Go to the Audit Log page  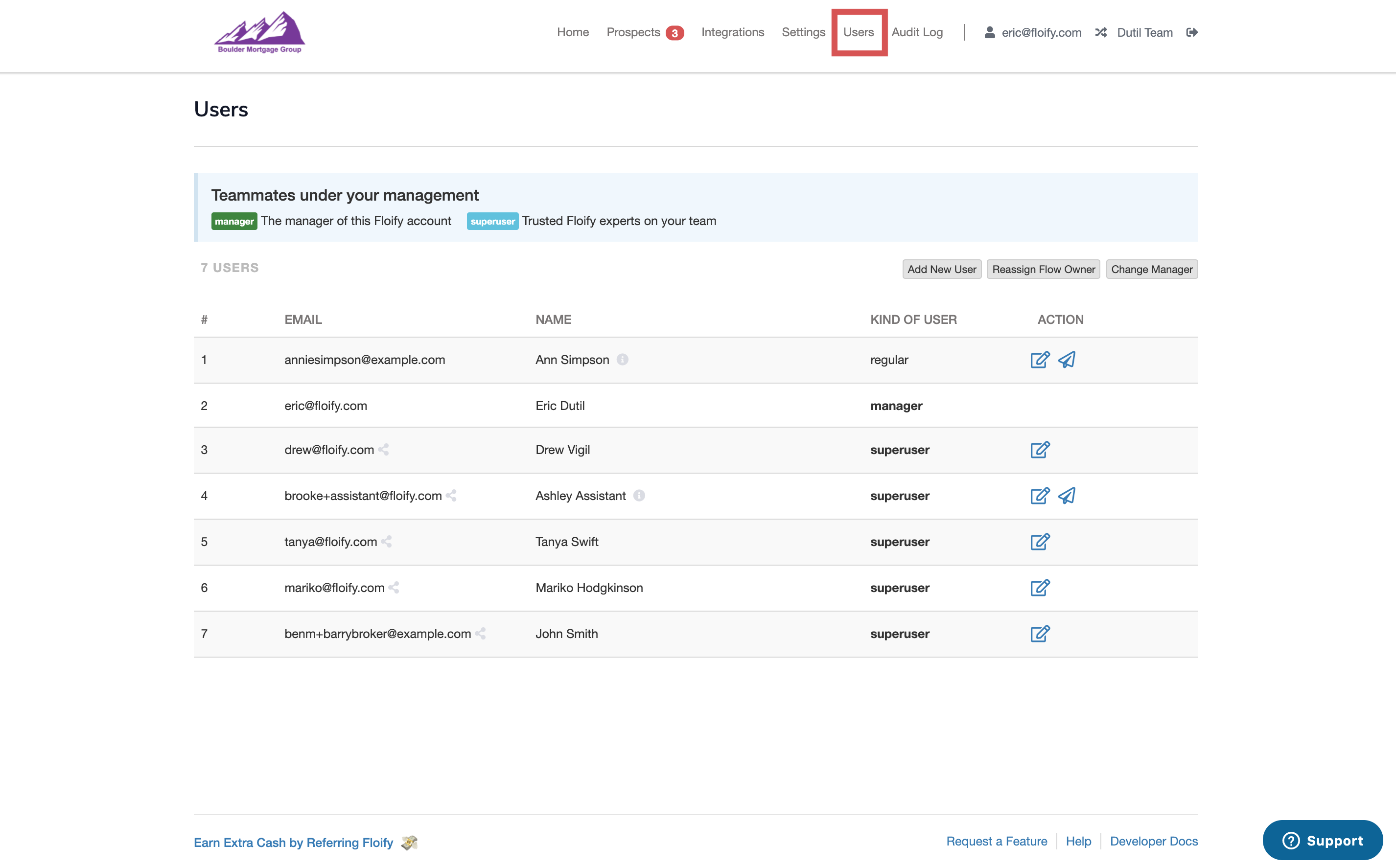tap(917, 32)
